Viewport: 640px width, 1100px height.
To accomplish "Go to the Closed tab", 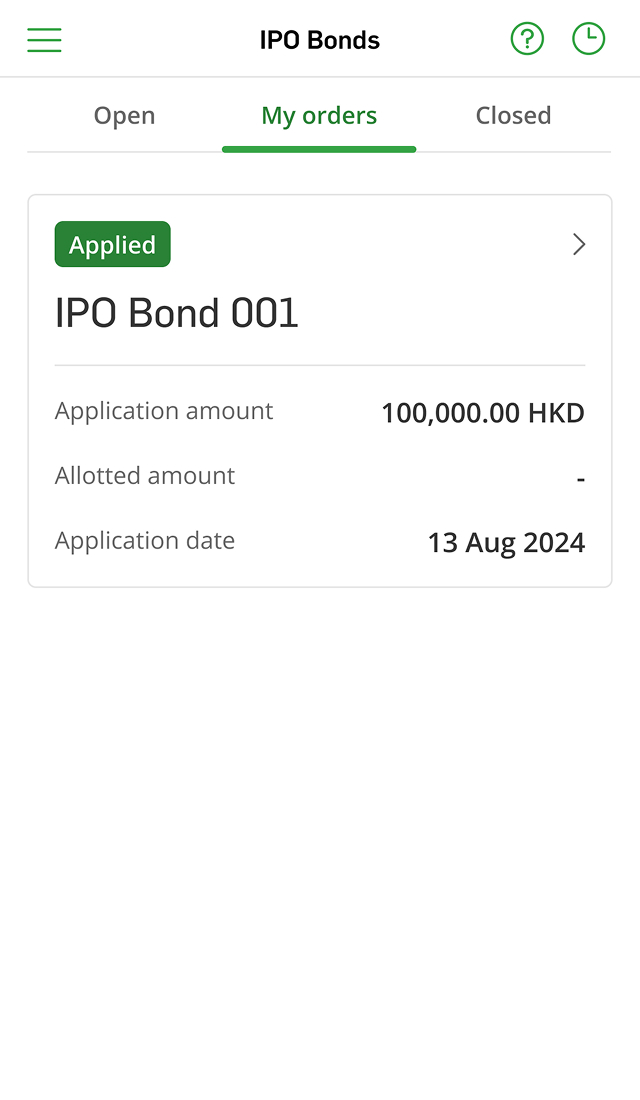I will (513, 116).
